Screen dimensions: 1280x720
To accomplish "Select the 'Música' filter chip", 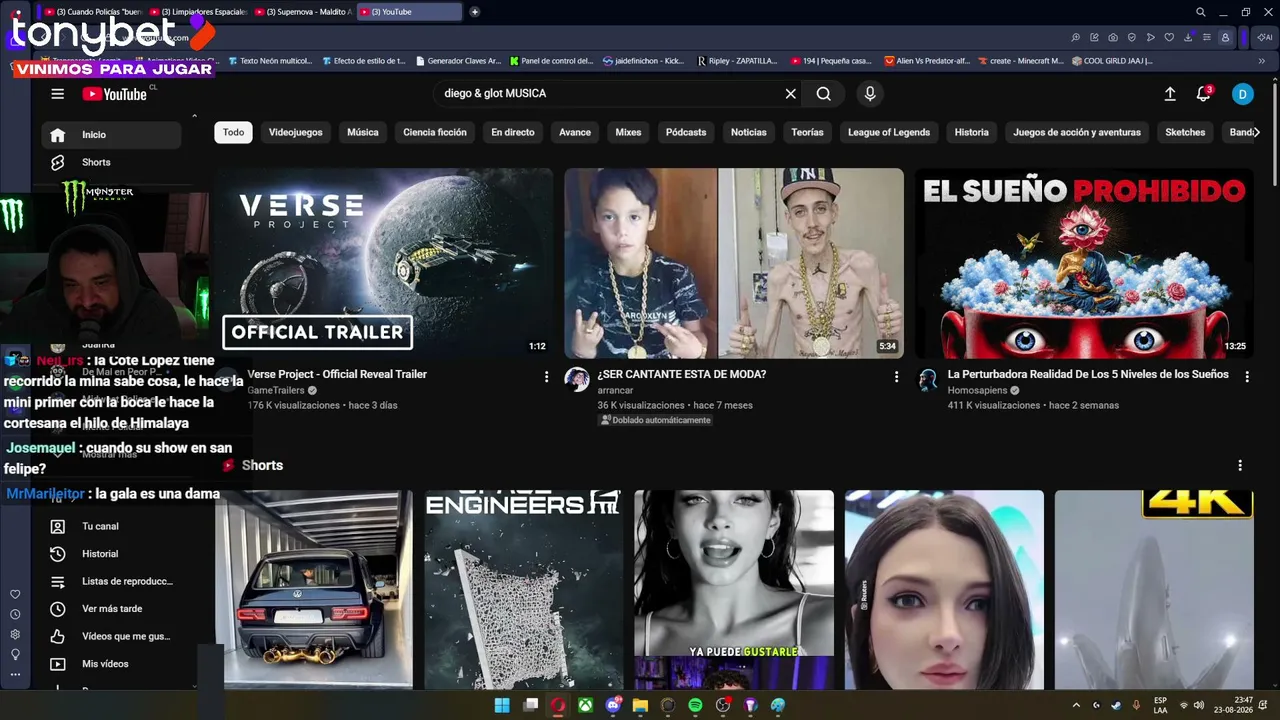I will (363, 132).
